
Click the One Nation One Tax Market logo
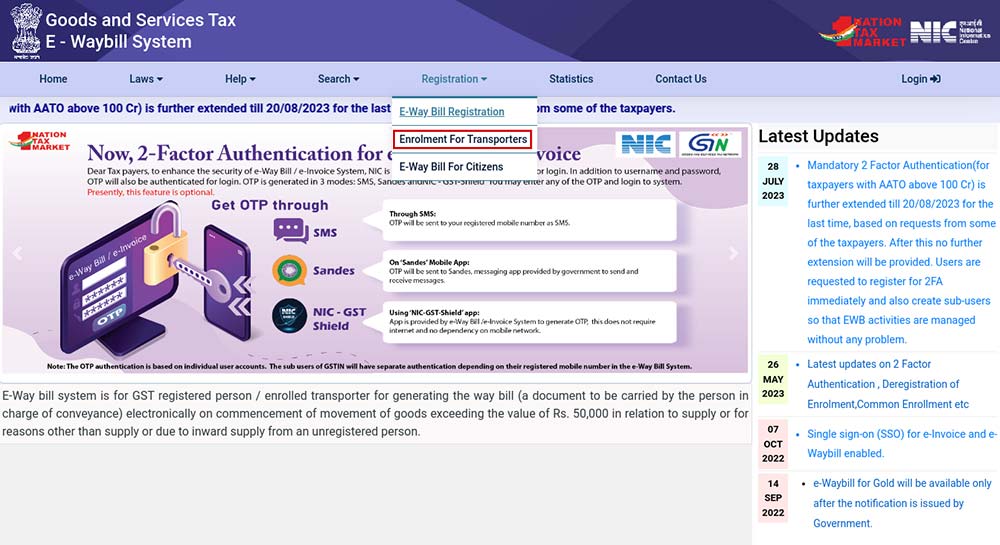coord(862,31)
